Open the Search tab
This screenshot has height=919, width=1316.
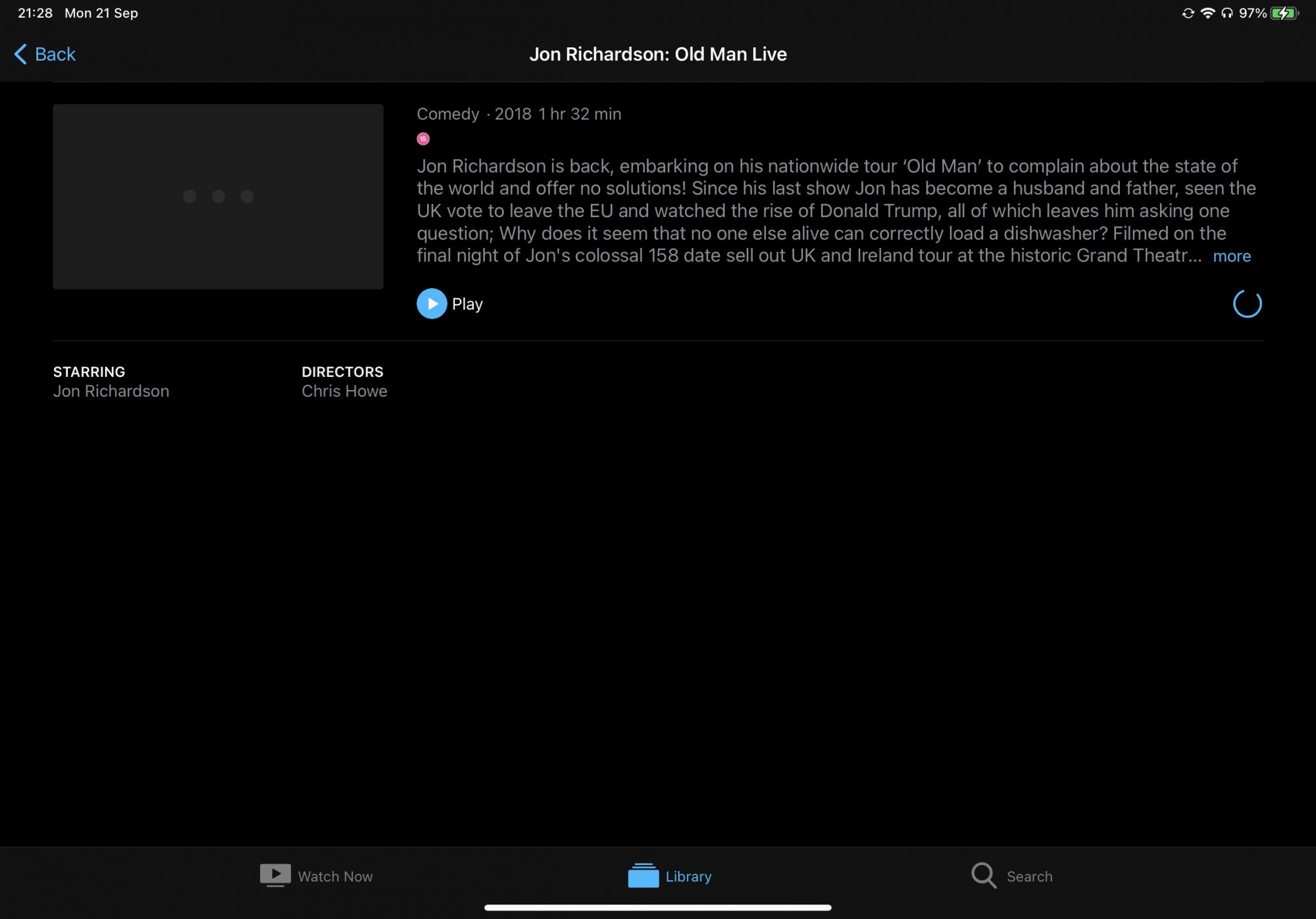pos(1012,876)
